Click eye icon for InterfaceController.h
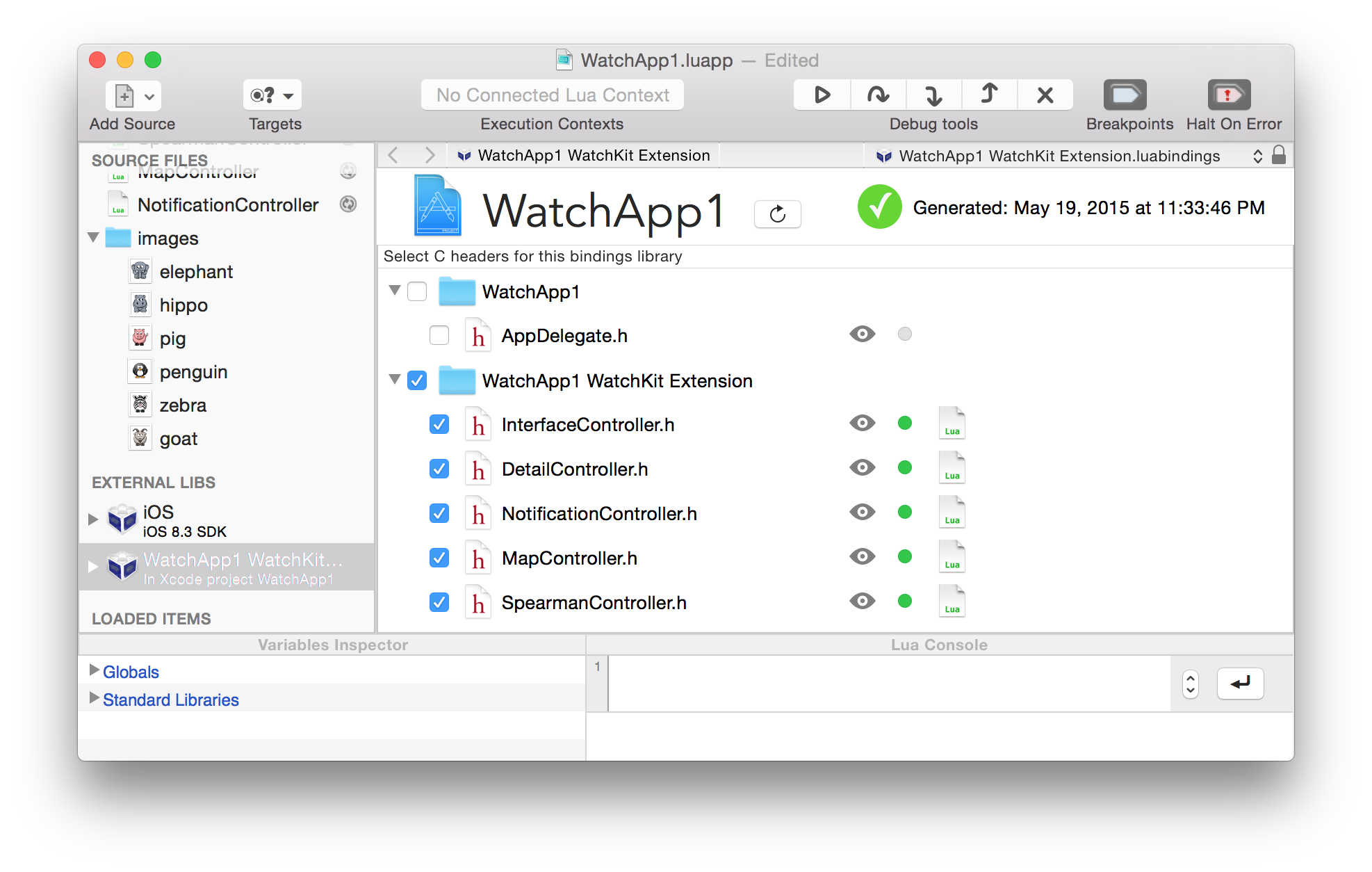Image resolution: width=1372 pixels, height=872 pixels. [863, 423]
